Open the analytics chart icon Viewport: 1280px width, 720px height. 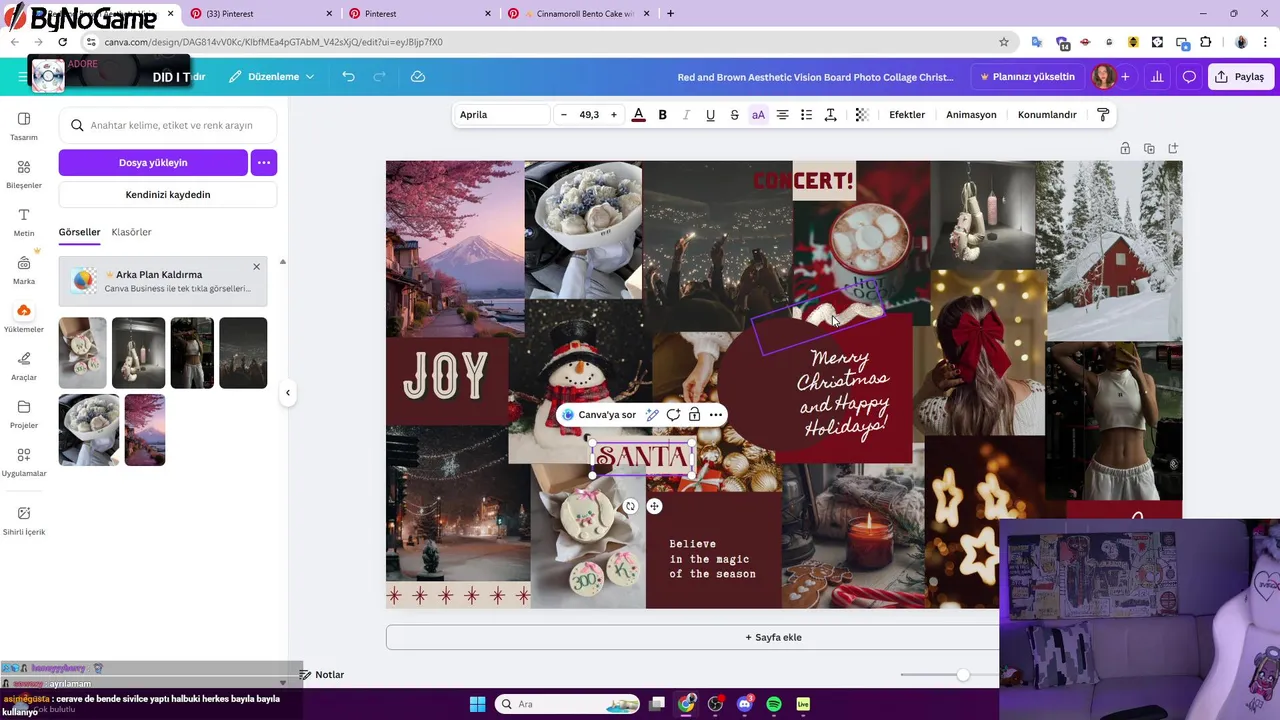pyautogui.click(x=1158, y=77)
